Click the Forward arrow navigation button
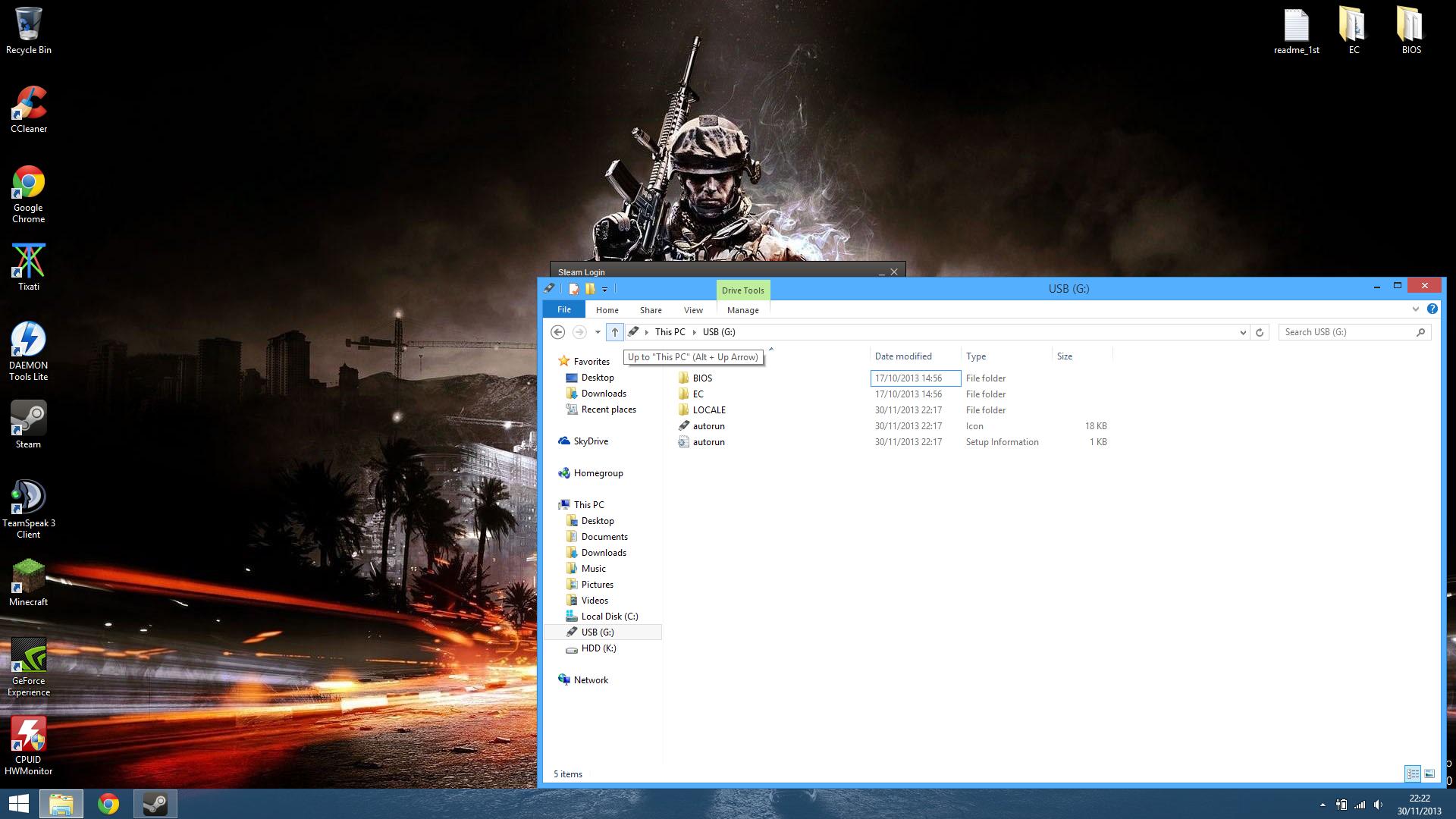The image size is (1456, 819). tap(579, 332)
